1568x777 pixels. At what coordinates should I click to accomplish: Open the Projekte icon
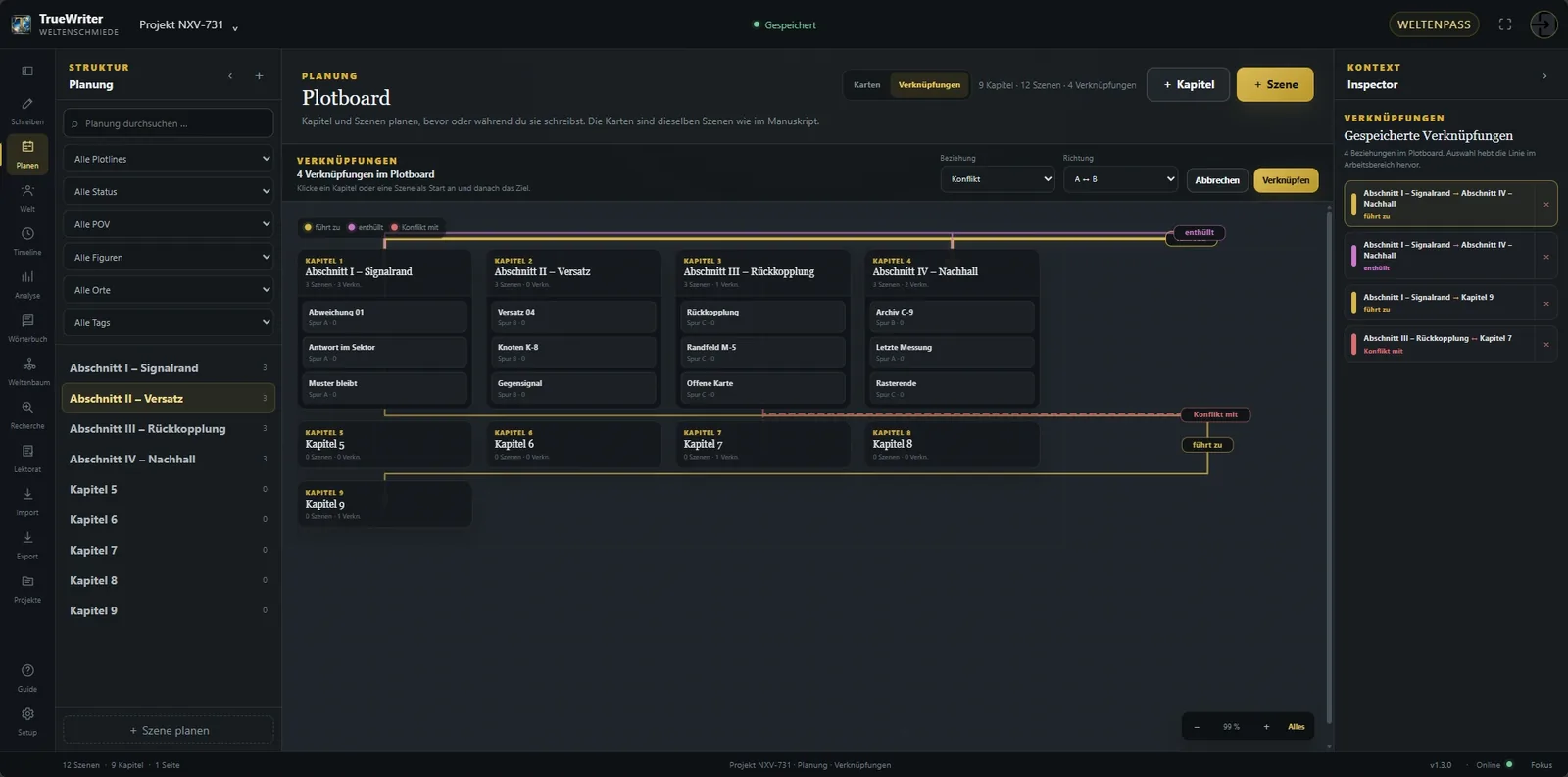27,588
